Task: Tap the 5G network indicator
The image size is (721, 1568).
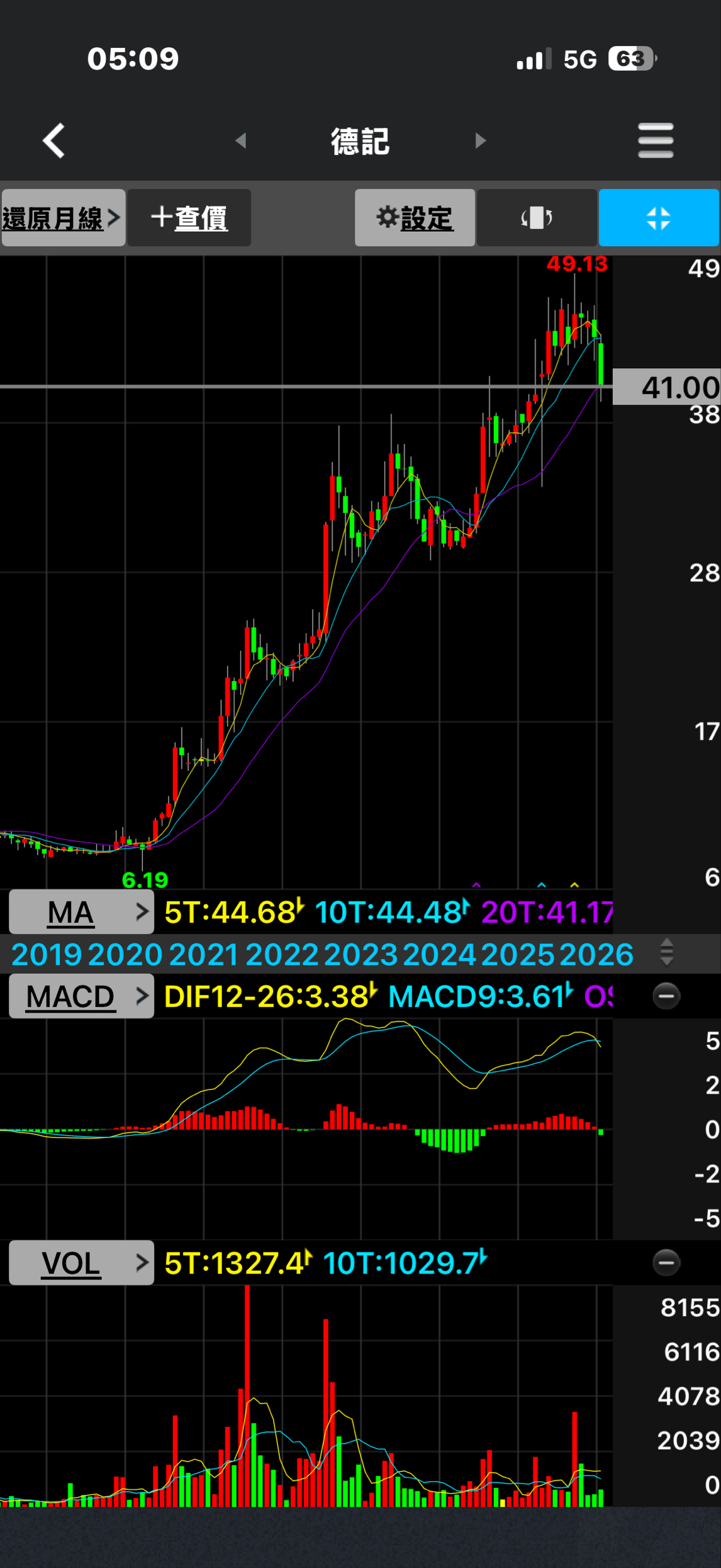Action: click(x=580, y=59)
